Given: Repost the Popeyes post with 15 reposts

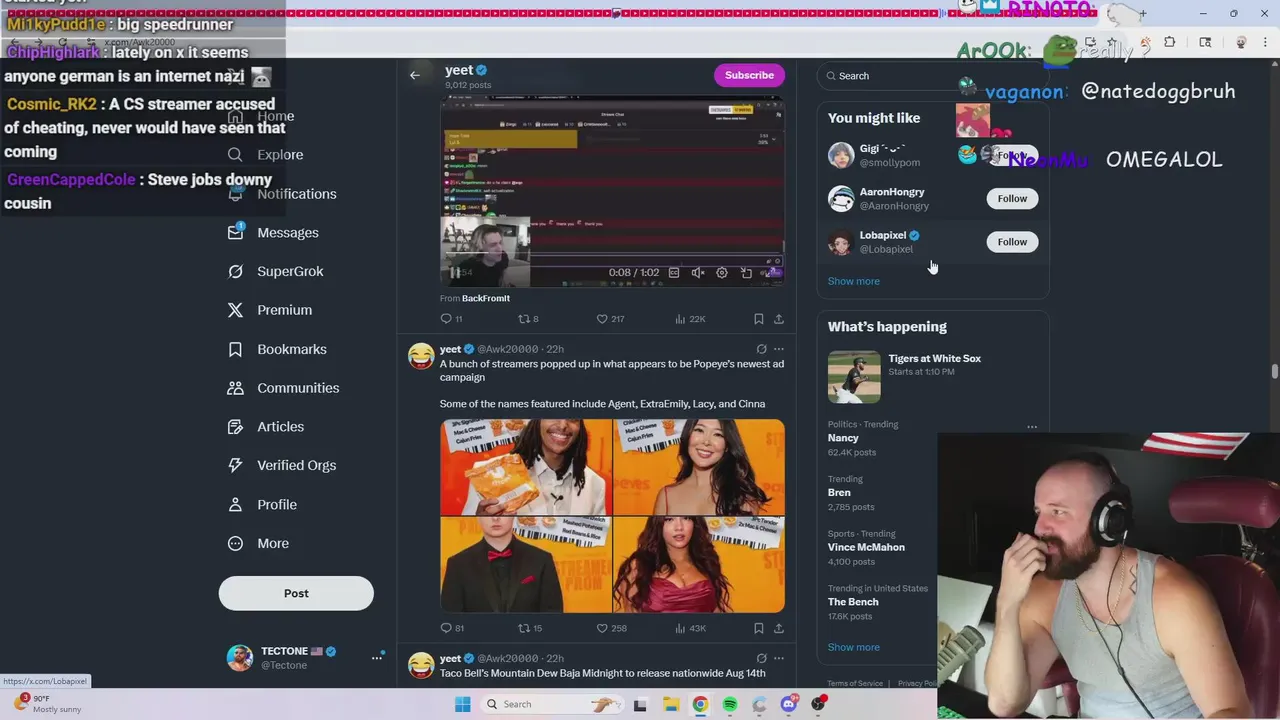Looking at the screenshot, I should (530, 628).
